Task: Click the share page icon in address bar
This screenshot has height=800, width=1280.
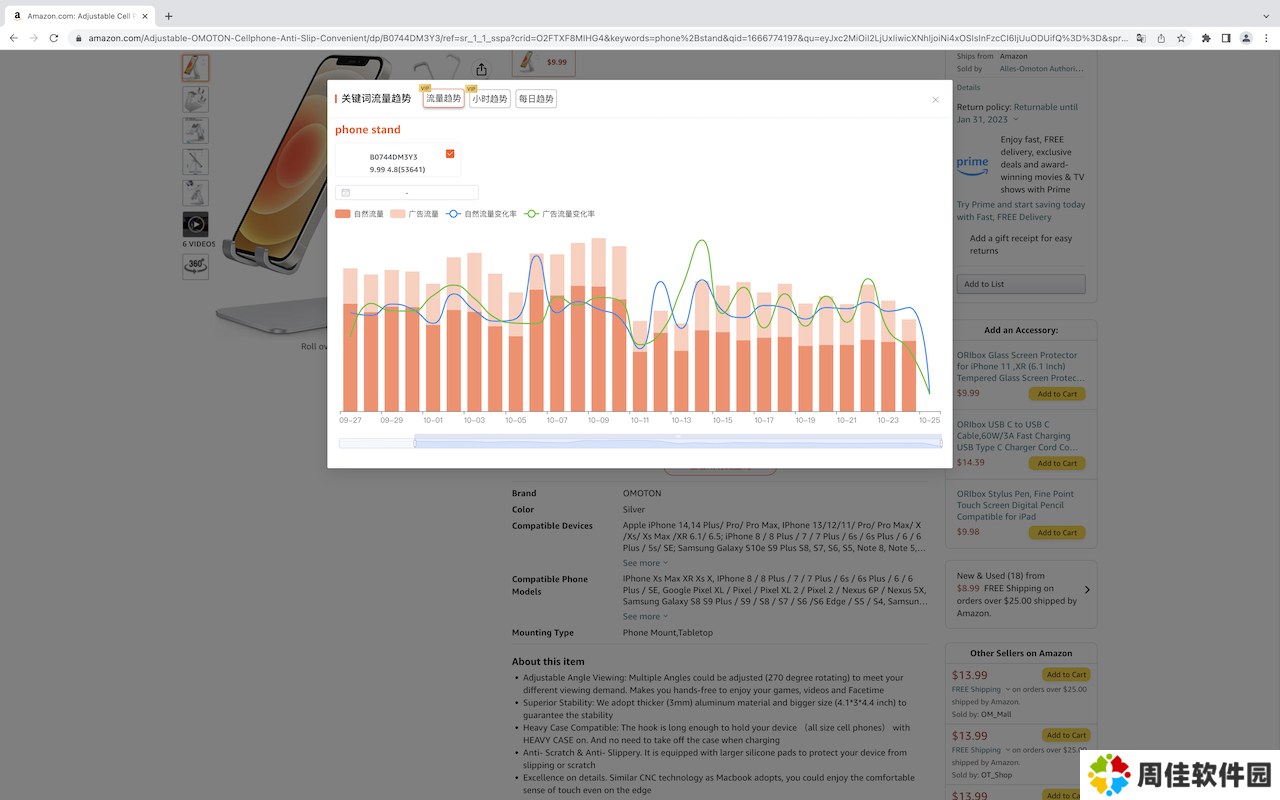Action: coord(1161,38)
